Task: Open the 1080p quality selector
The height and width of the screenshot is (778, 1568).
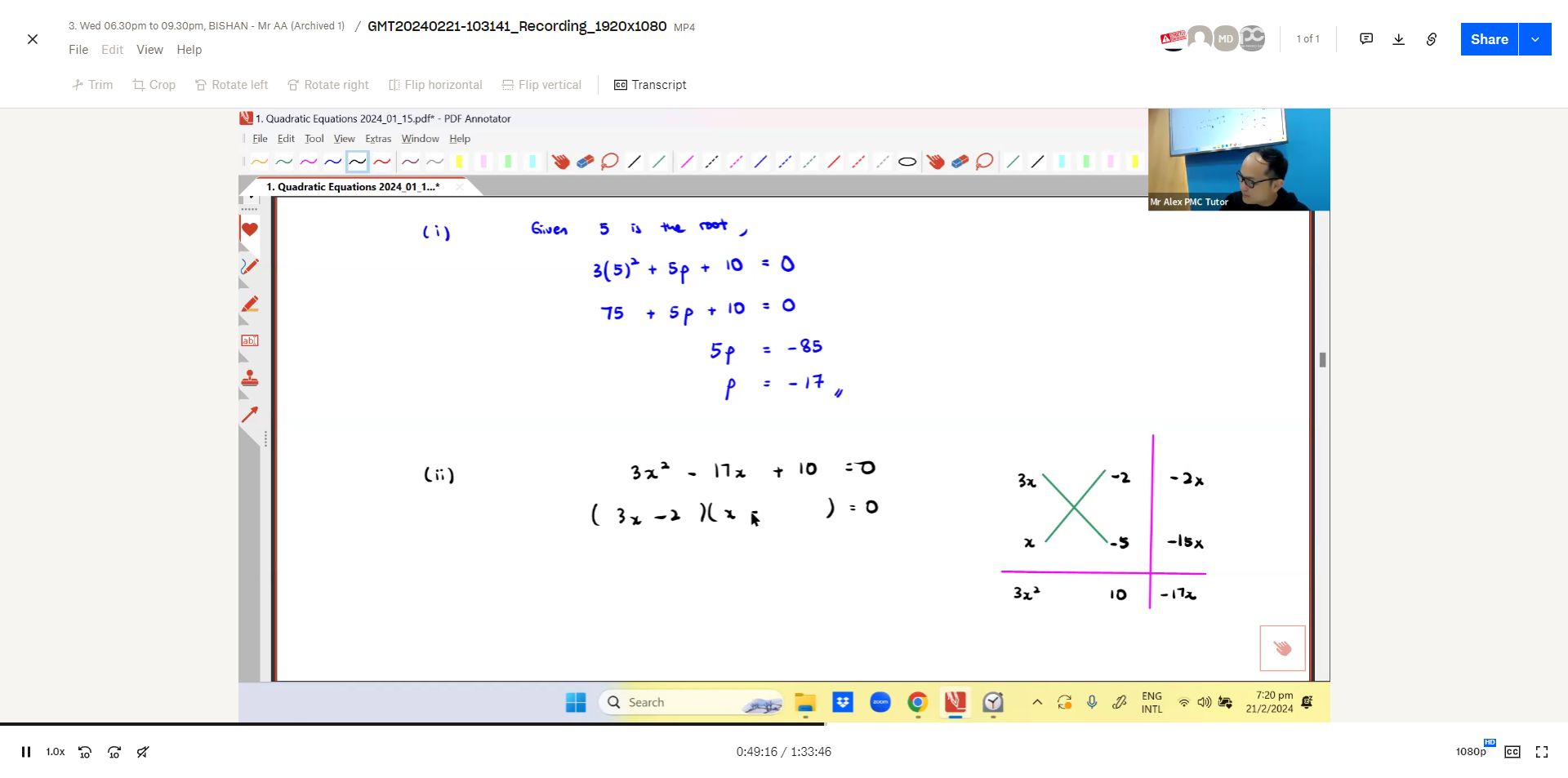Action: 1471,752
